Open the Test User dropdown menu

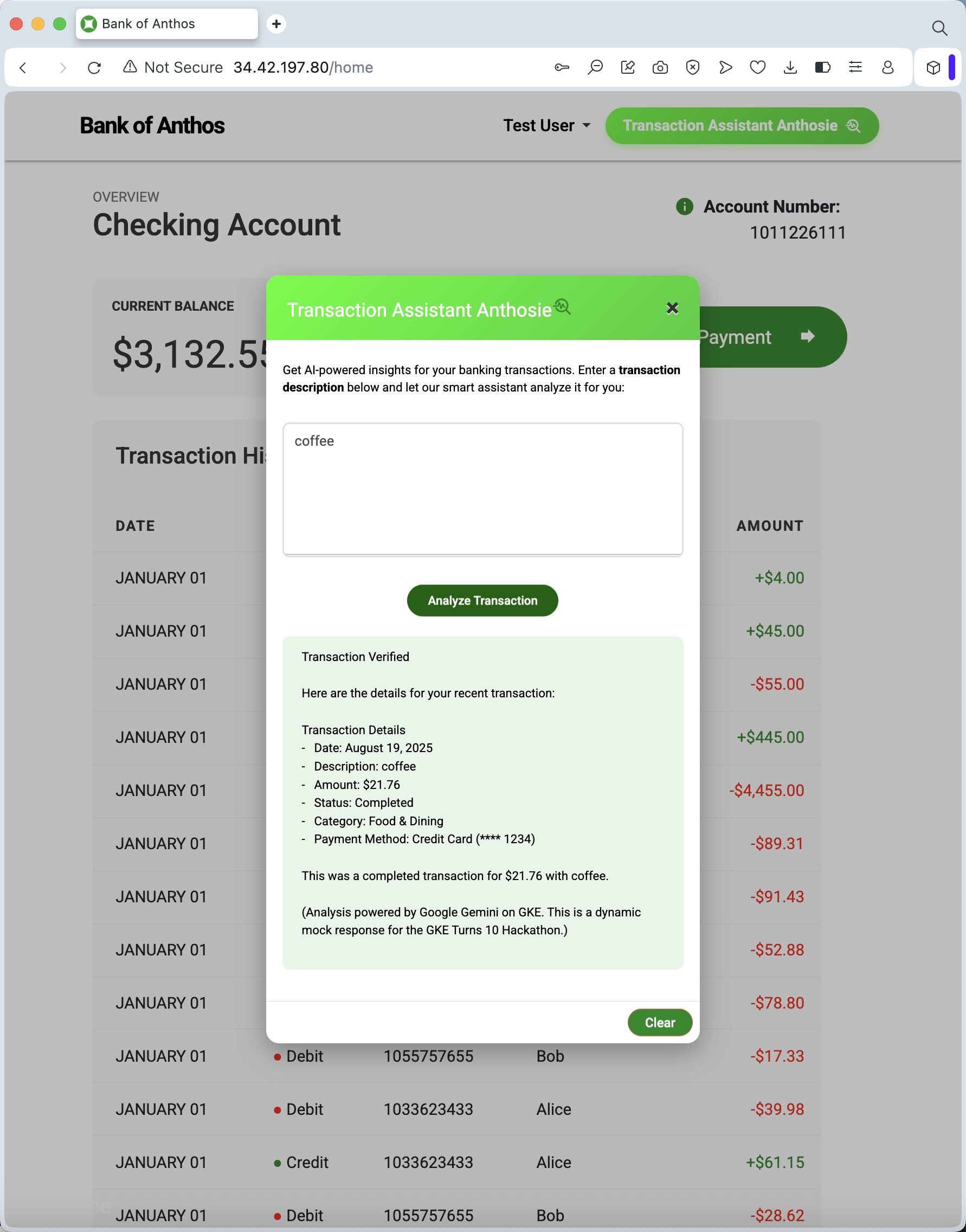pos(546,126)
